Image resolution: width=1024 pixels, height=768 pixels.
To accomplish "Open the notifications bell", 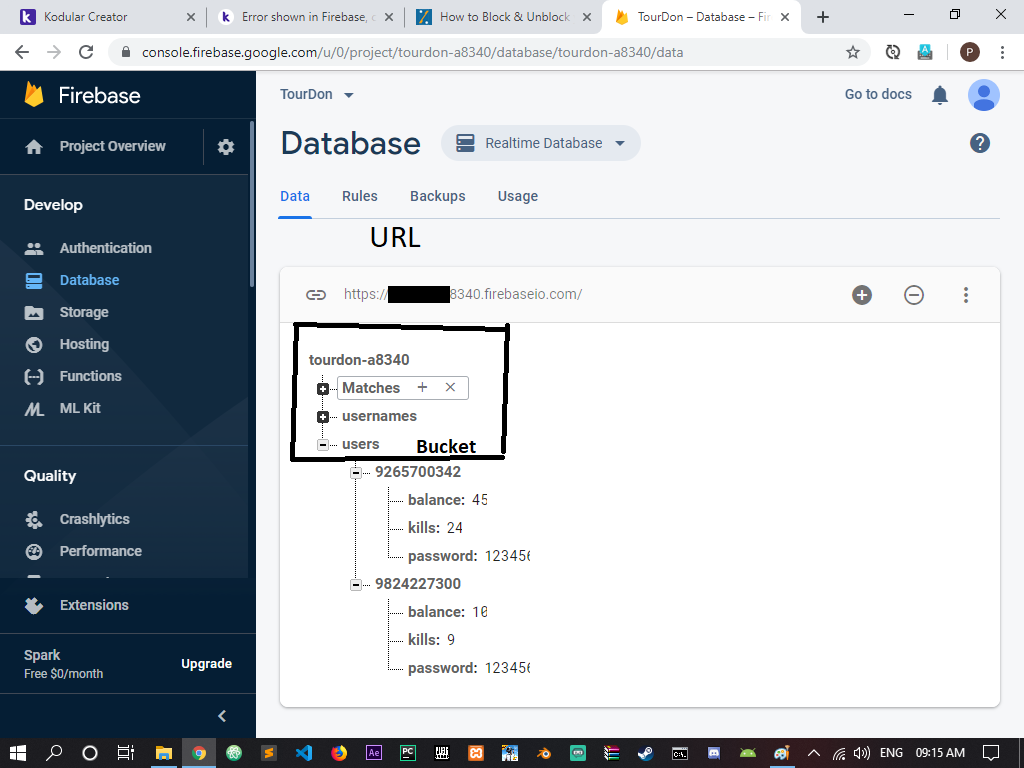I will pos(940,95).
